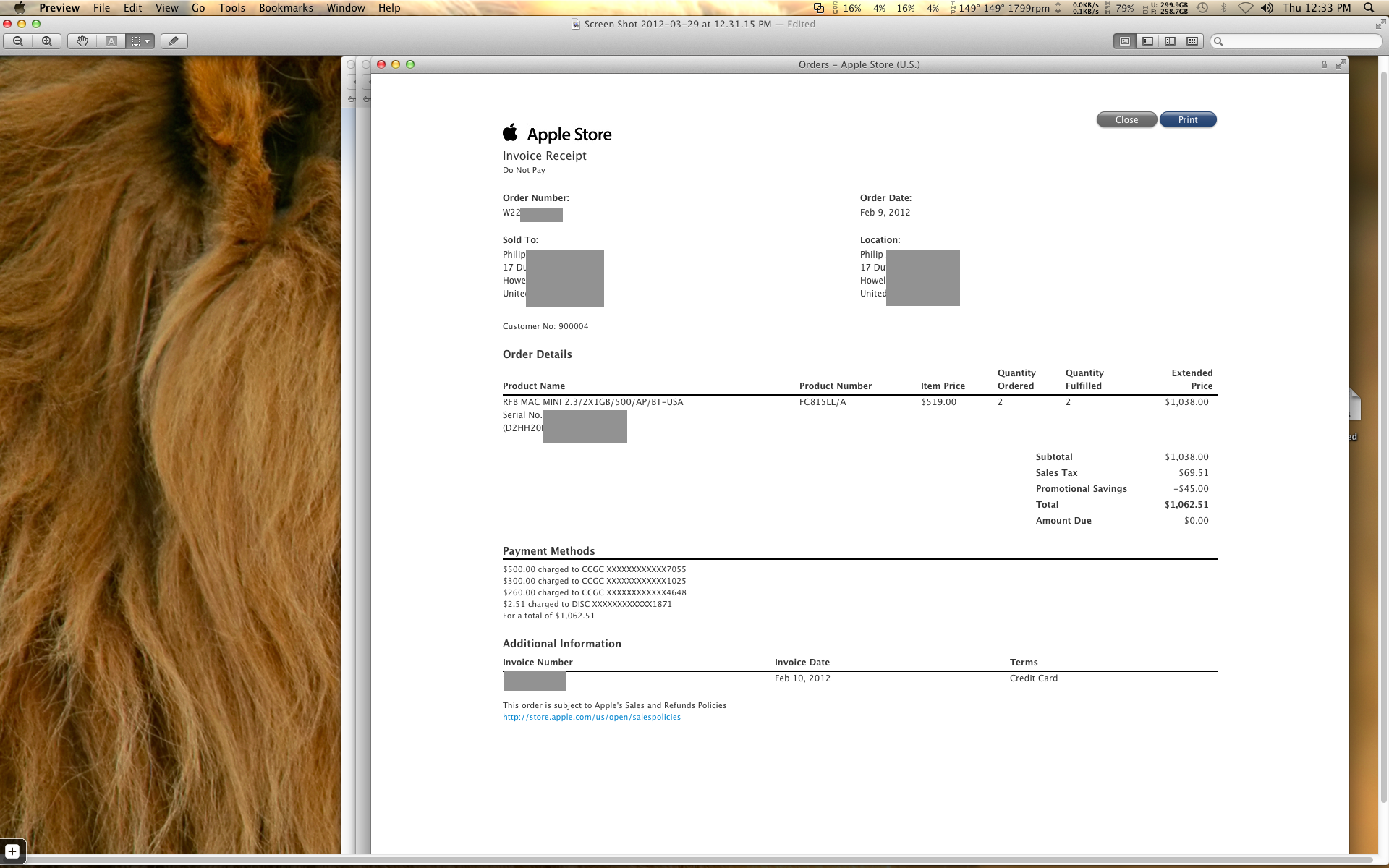This screenshot has width=1389, height=868.
Task: Click the Promotional Savings value -$45.00
Action: (x=1191, y=489)
